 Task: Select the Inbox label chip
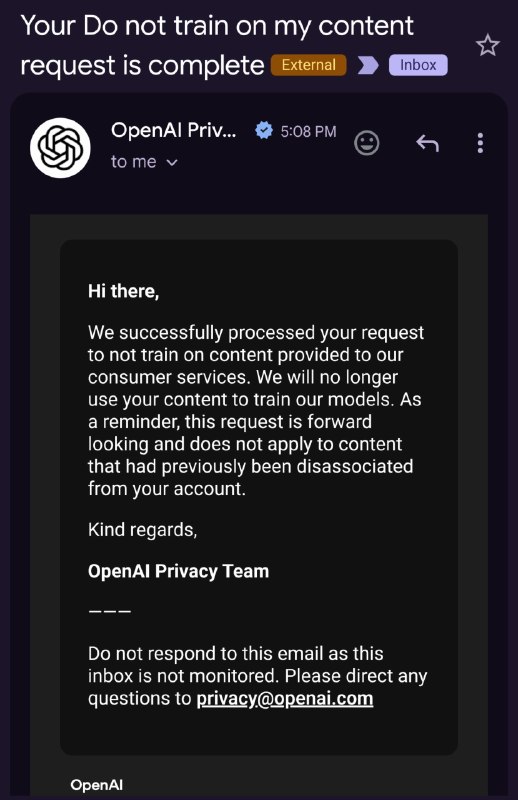(418, 65)
